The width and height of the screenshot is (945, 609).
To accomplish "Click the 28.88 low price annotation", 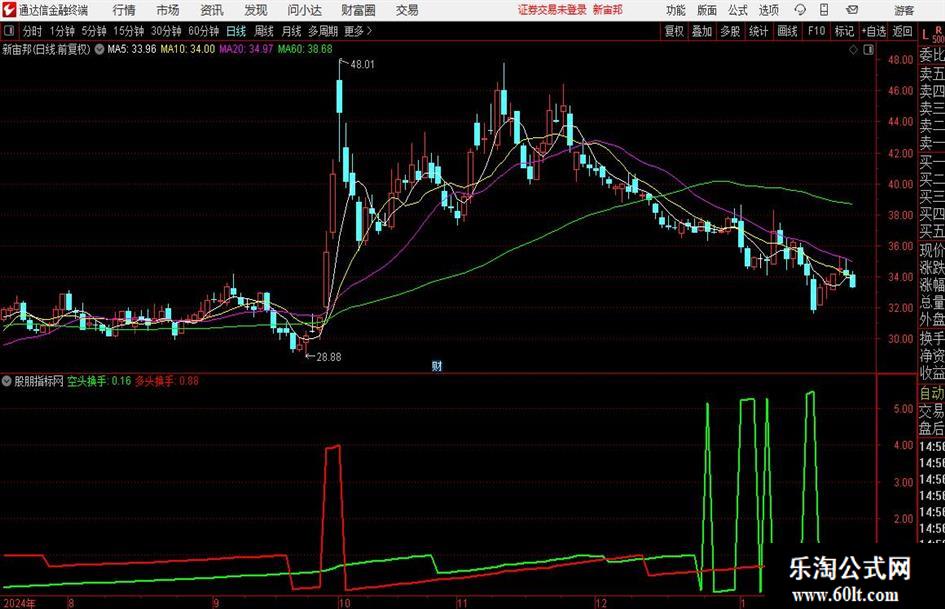I will coord(328,357).
